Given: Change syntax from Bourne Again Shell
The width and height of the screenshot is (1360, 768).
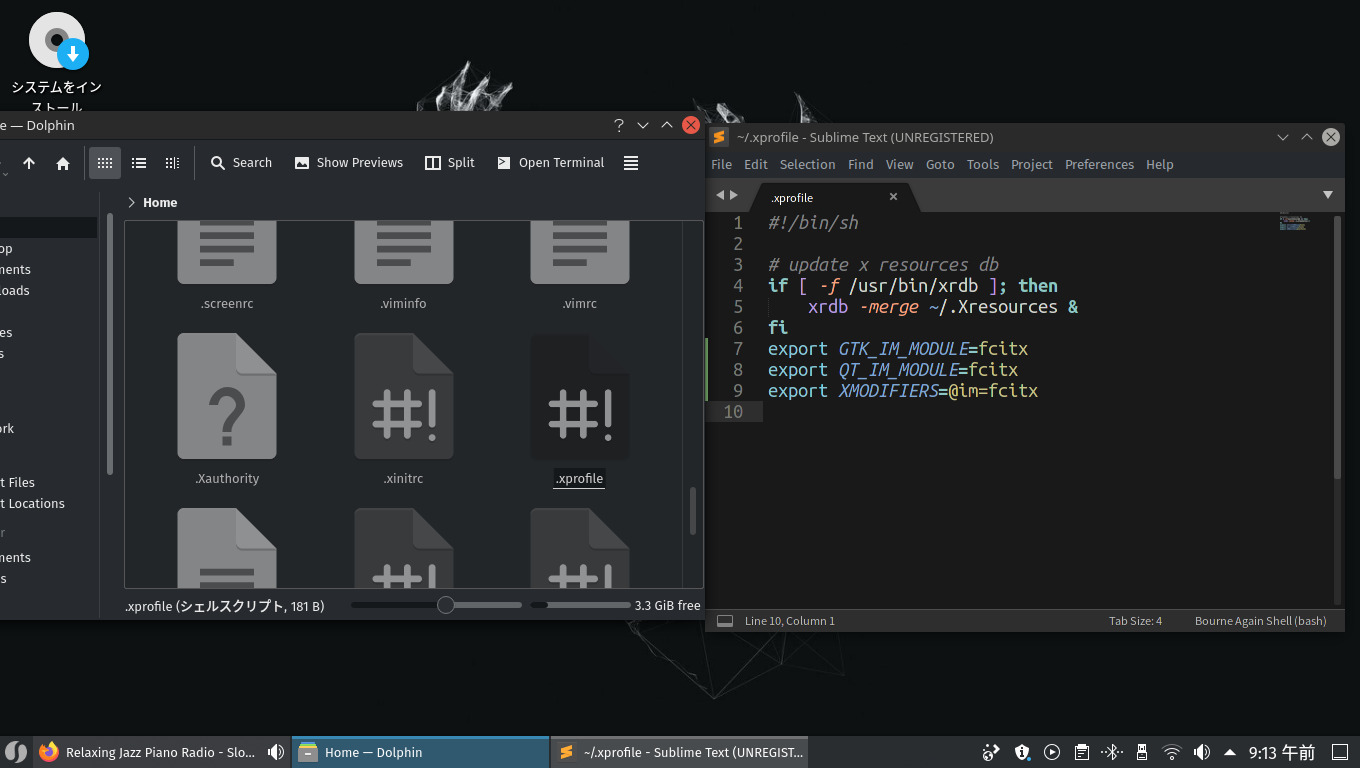Looking at the screenshot, I should [1260, 621].
